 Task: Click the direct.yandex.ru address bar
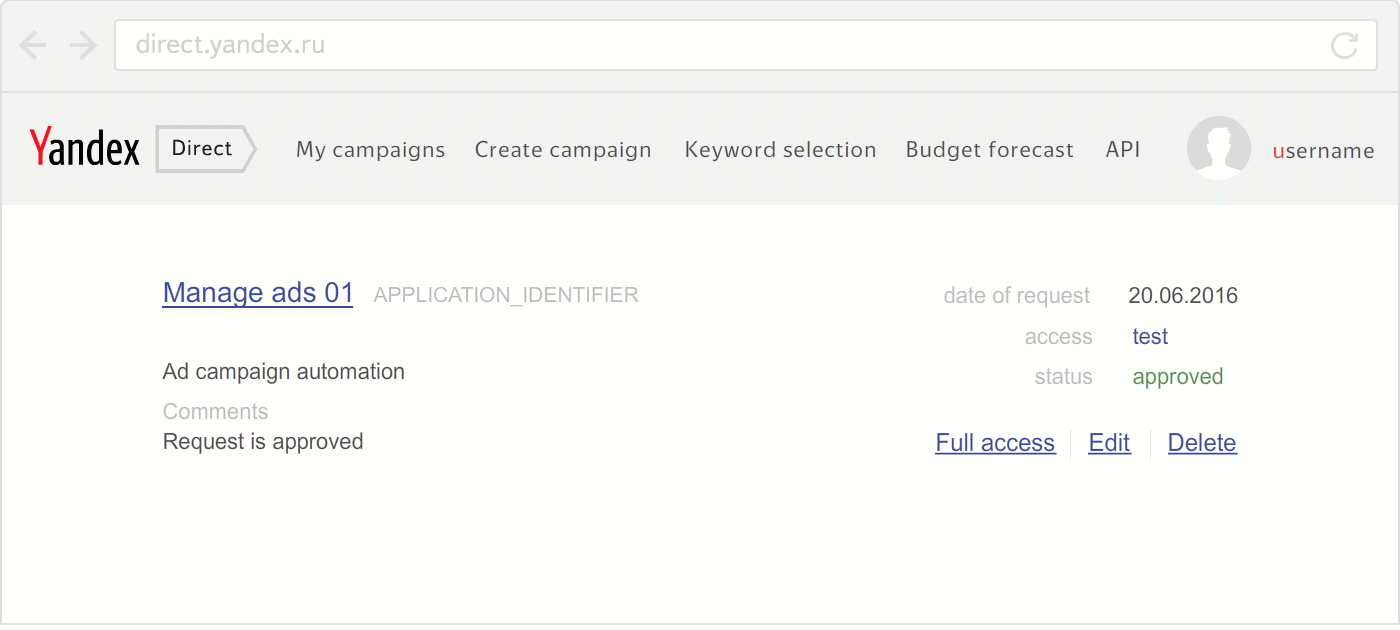tap(739, 45)
